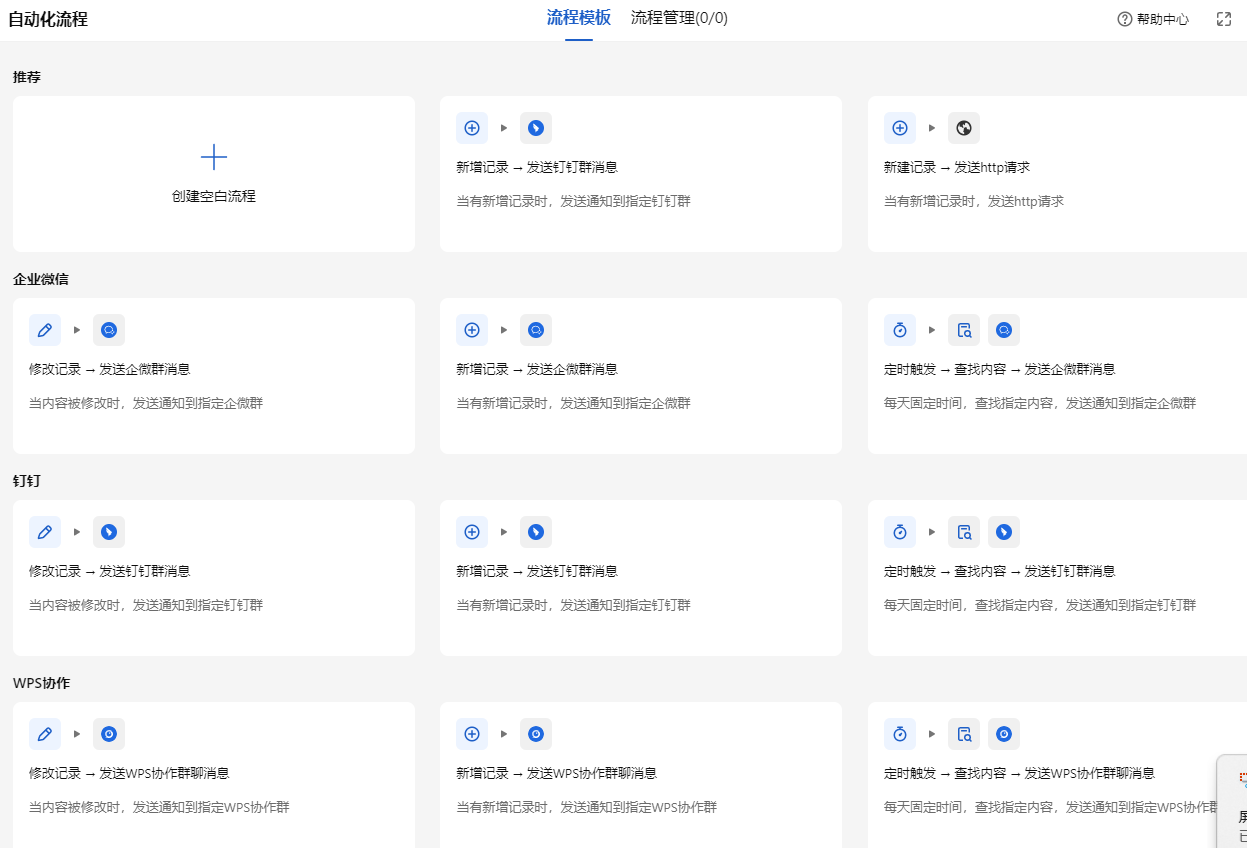Click description 每天固定时间，查找指定内容，发送通知到指定企微群

pyautogui.click(x=1040, y=403)
